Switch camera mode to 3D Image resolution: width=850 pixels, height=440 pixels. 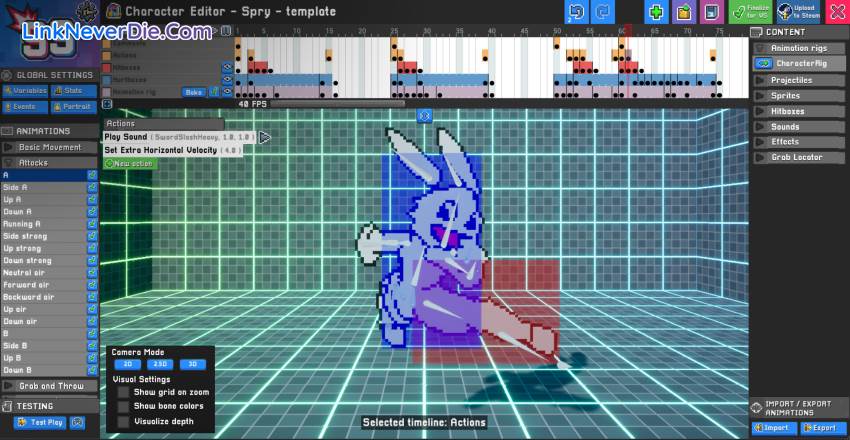point(194,366)
